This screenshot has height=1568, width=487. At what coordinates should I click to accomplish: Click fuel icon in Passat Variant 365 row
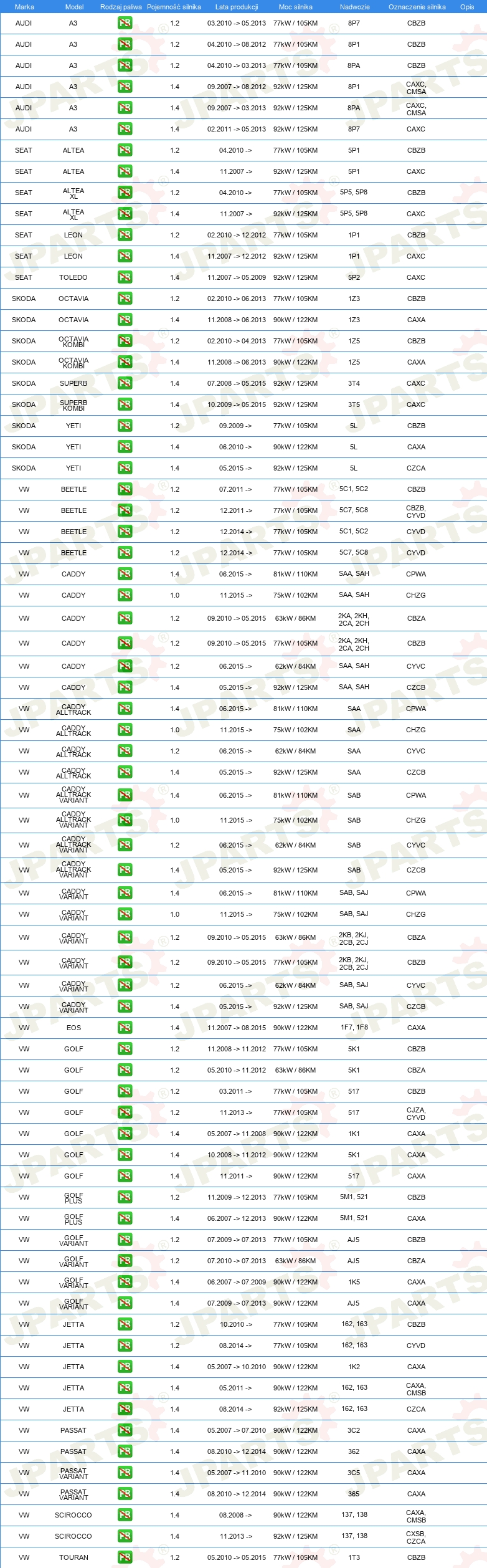pyautogui.click(x=125, y=1494)
